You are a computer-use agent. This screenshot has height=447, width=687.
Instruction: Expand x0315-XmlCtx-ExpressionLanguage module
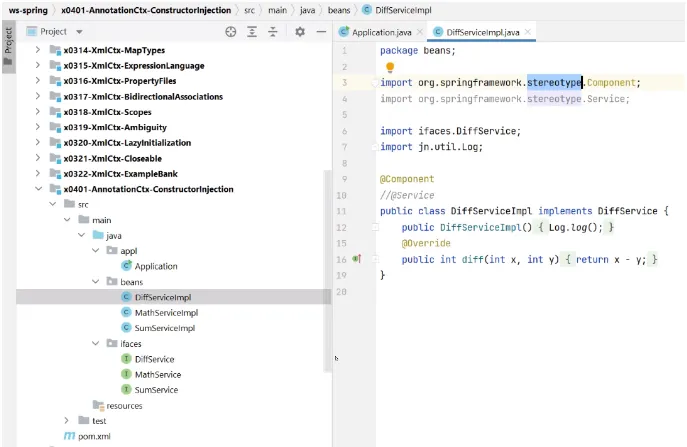[x=38, y=65]
